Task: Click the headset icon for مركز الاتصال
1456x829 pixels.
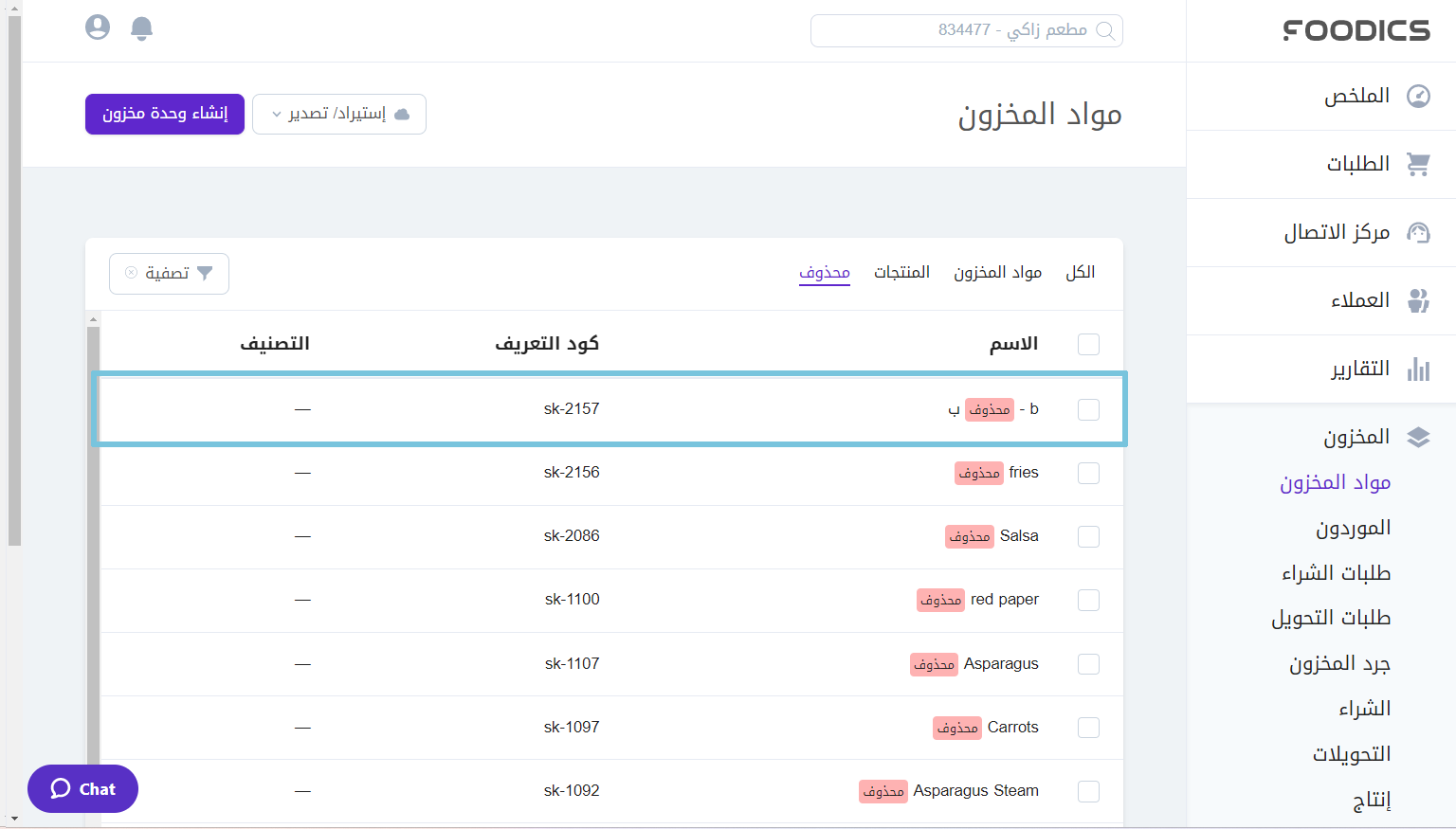Action: [x=1418, y=233]
